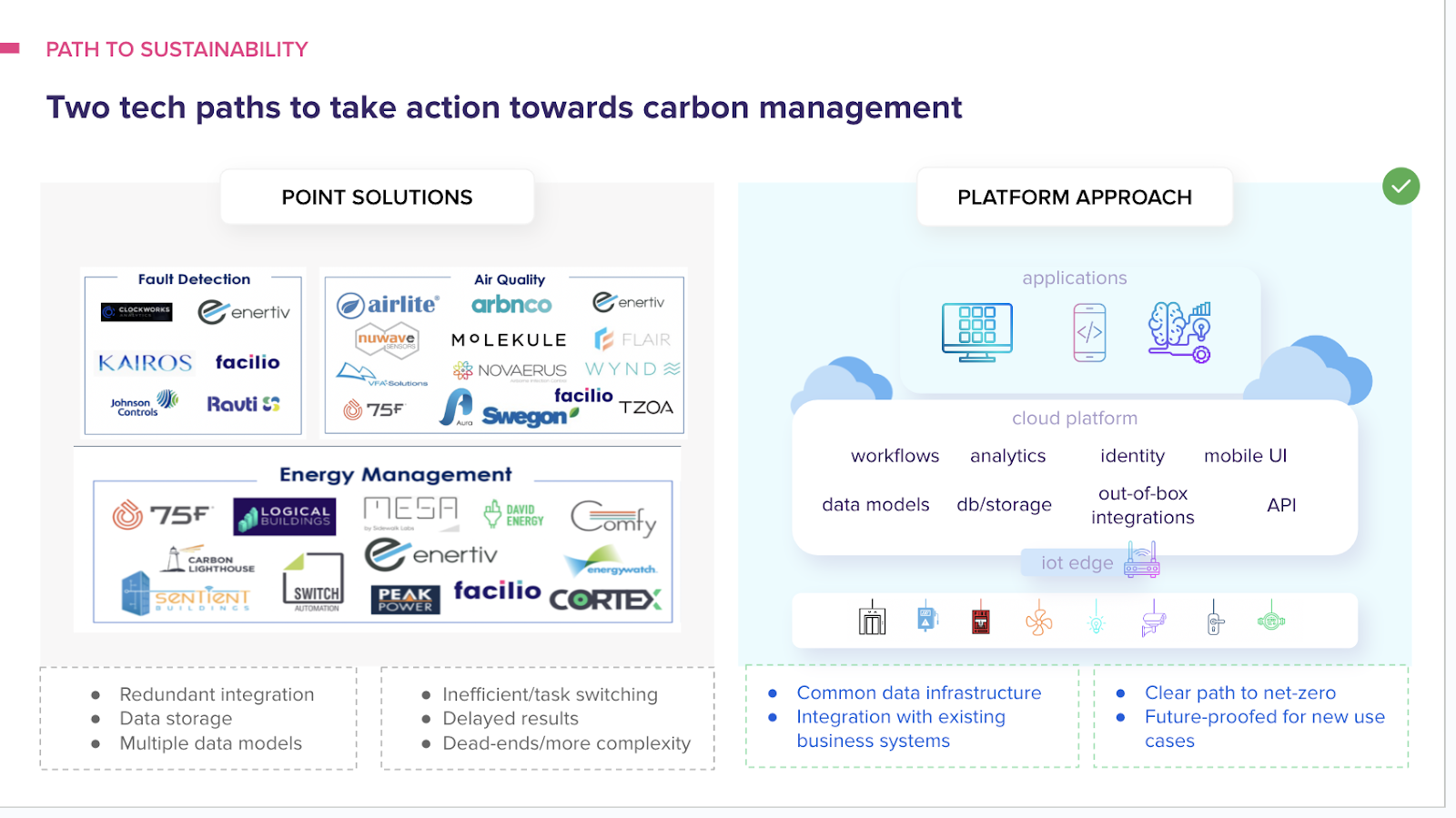Viewport: 1456px width, 818px height.
Task: Click the 'analytics' cloud platform label
Action: pos(1008,456)
